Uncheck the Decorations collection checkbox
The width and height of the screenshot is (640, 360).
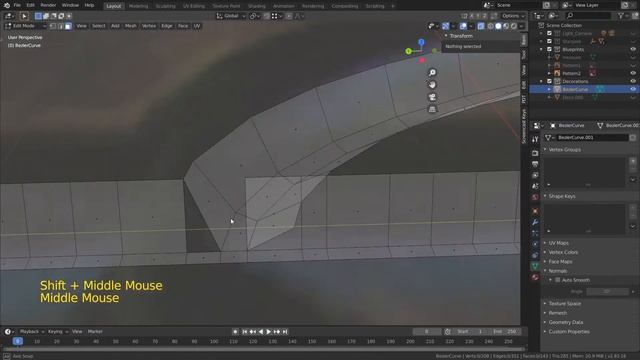[x=549, y=81]
